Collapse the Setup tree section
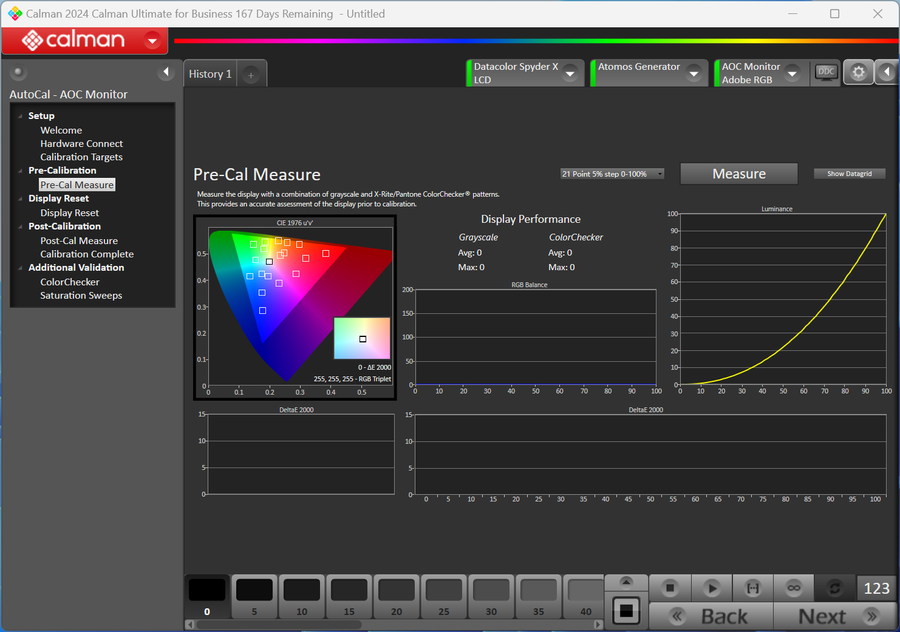900x632 pixels. [x=21, y=116]
